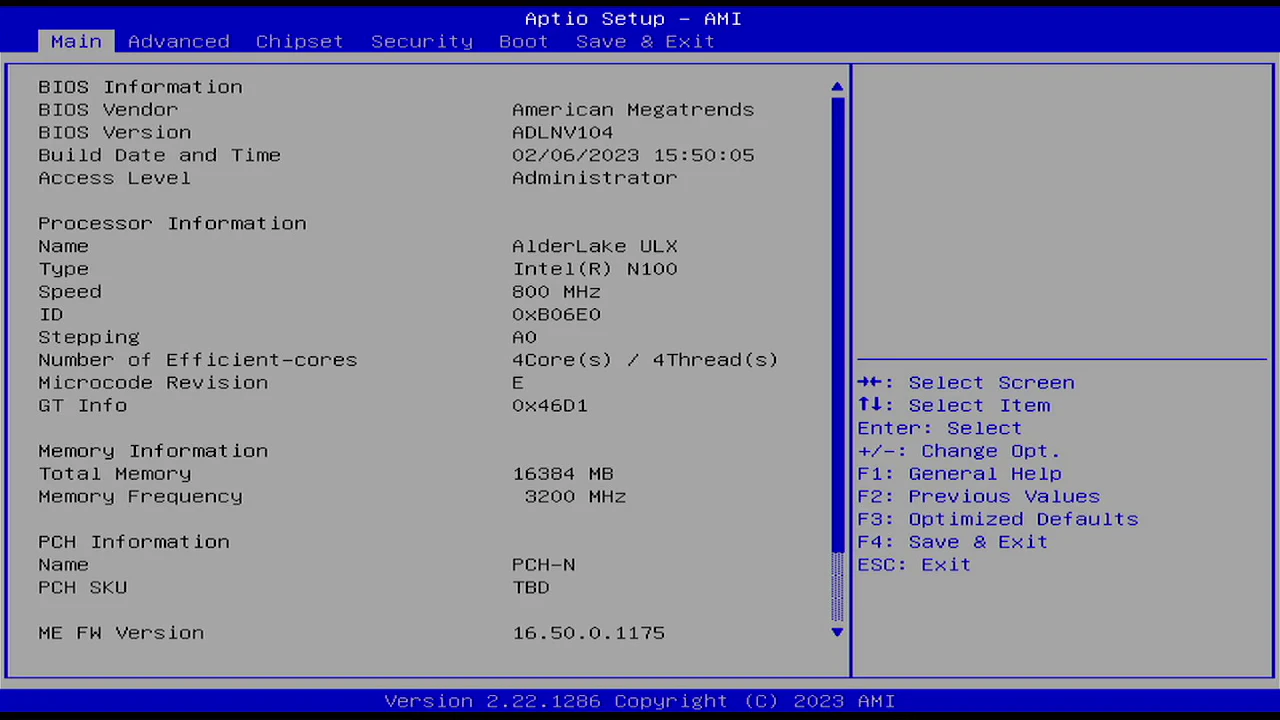Click the ESC: Exit hint
This screenshot has width=1280, height=720.
914,565
